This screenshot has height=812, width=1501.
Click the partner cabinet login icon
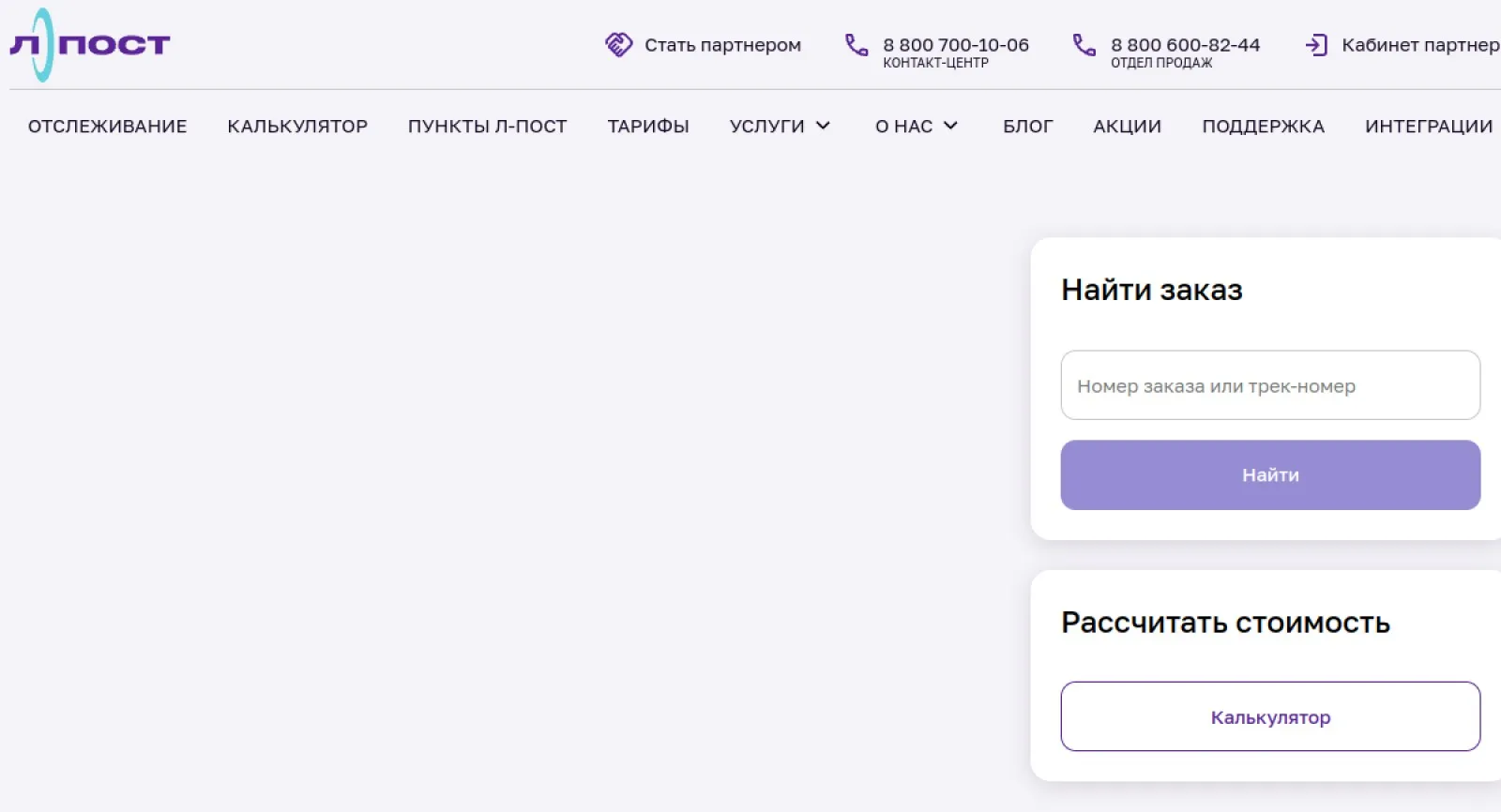pos(1316,45)
